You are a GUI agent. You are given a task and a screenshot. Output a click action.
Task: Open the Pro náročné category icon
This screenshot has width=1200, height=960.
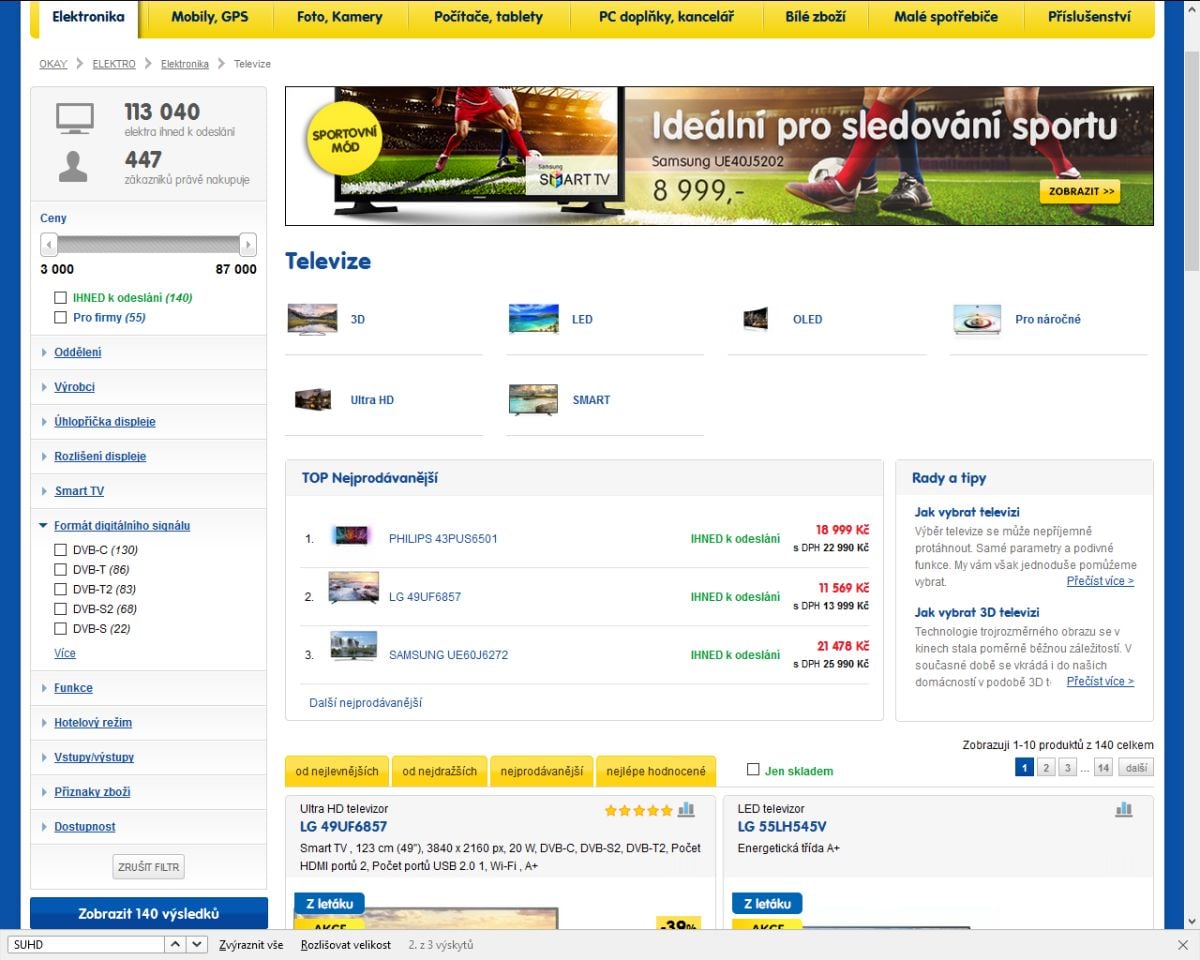point(977,319)
